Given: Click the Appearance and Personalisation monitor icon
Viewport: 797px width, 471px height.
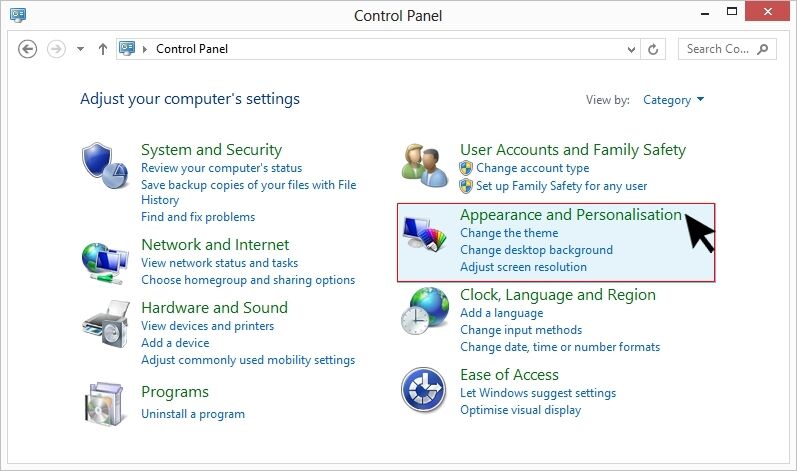Looking at the screenshot, I should click(424, 234).
